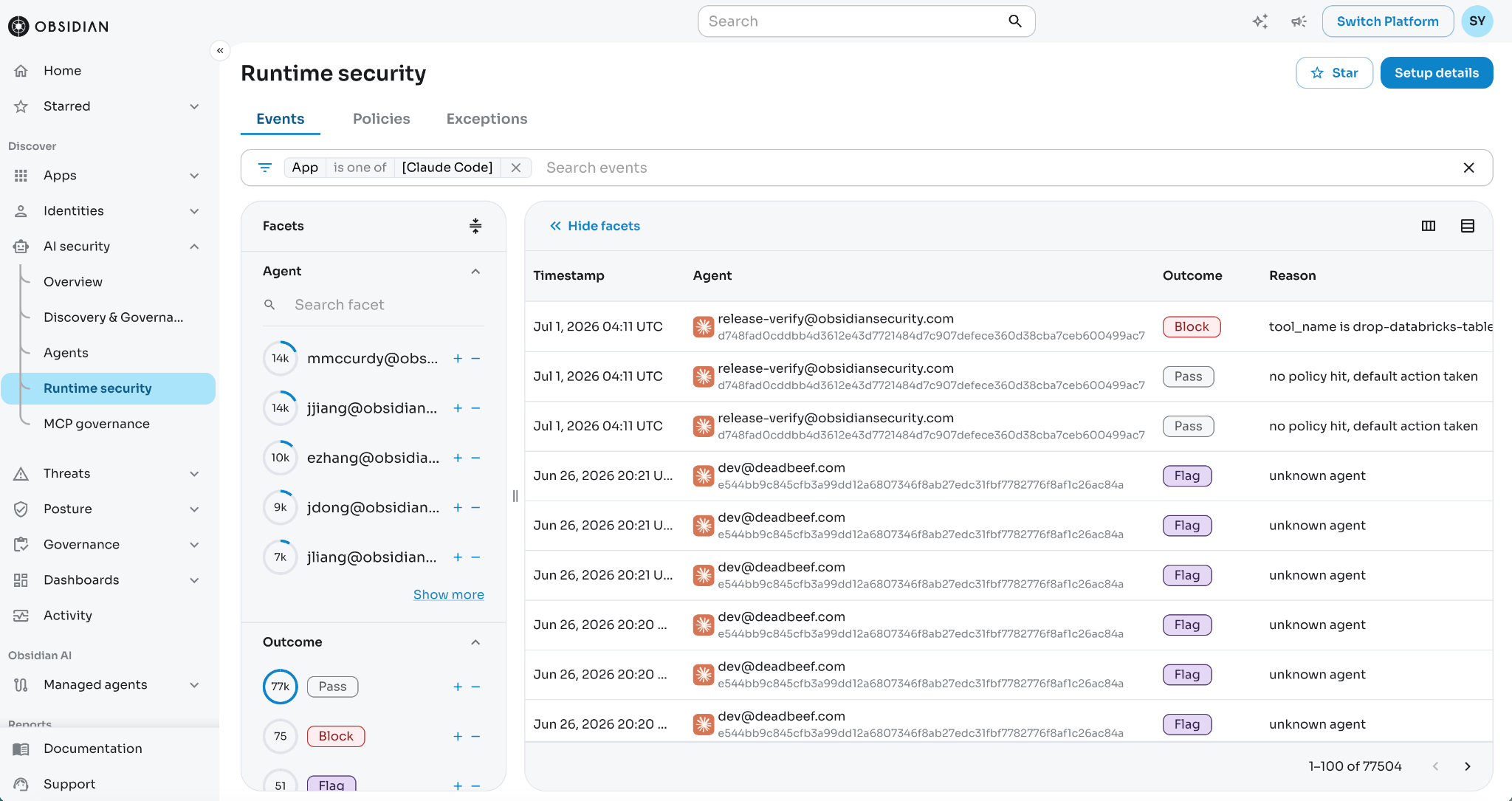Exclude Block outcome with minus icon
Image resolution: width=1512 pixels, height=801 pixels.
(475, 736)
